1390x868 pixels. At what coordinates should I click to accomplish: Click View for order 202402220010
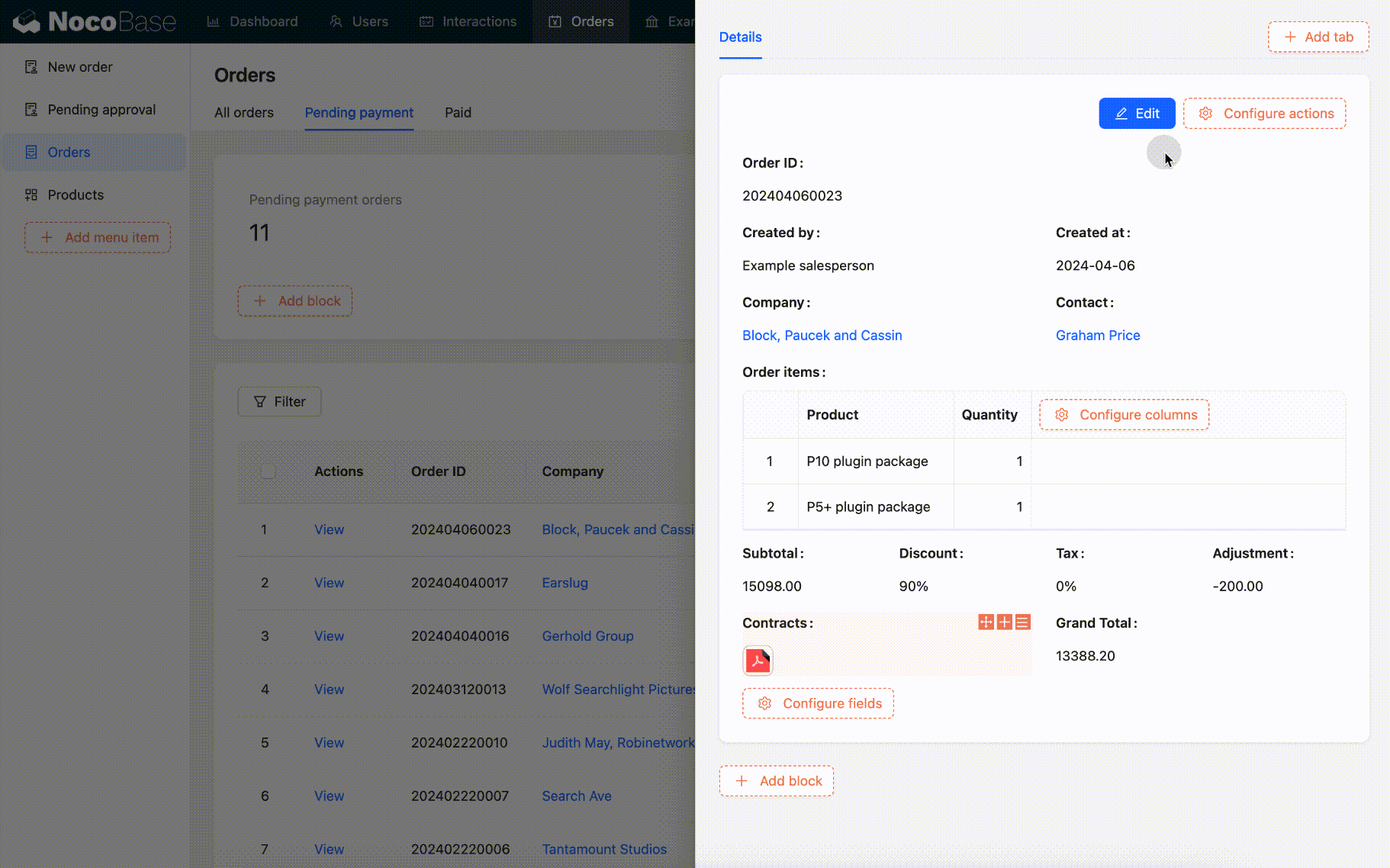tap(330, 743)
